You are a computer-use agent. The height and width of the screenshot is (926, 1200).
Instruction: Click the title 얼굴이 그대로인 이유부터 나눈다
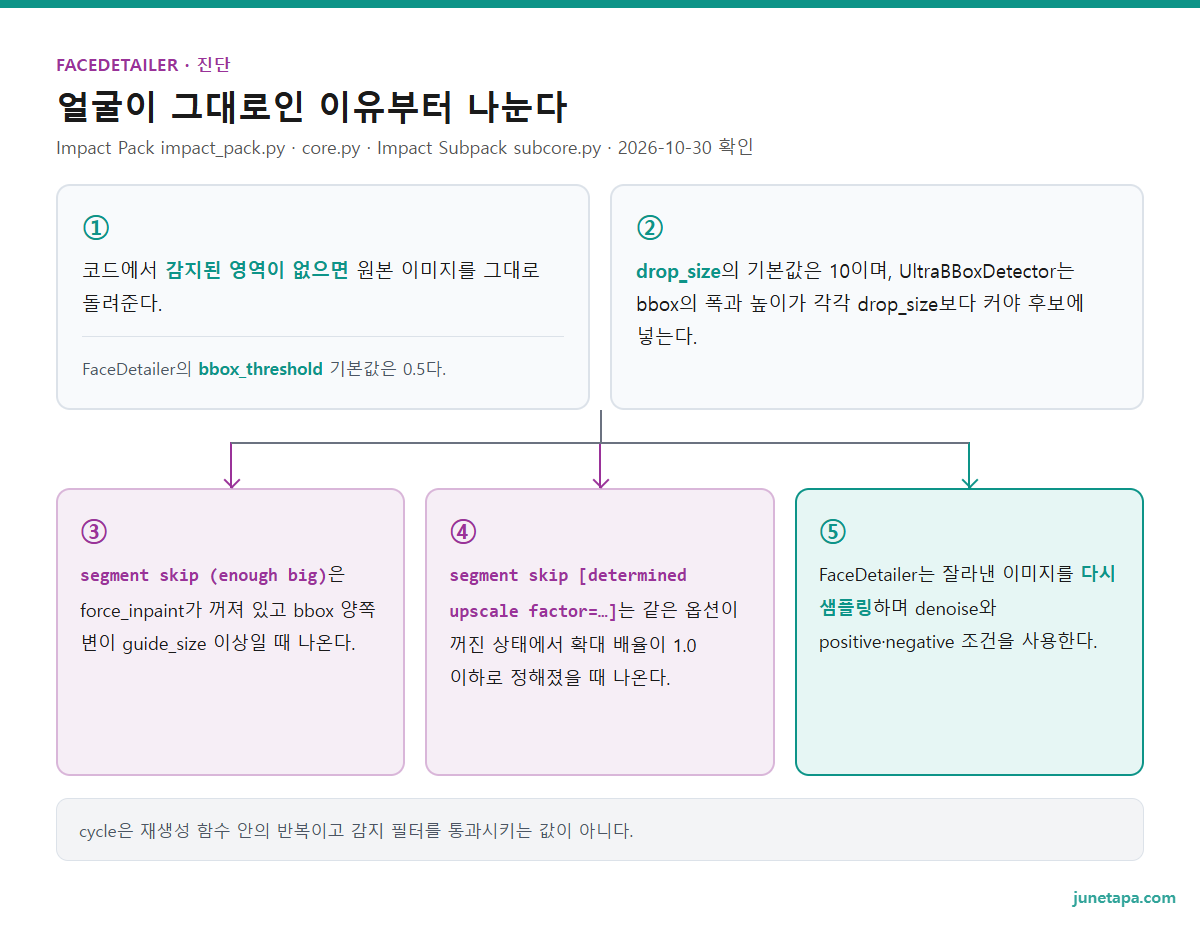[312, 105]
